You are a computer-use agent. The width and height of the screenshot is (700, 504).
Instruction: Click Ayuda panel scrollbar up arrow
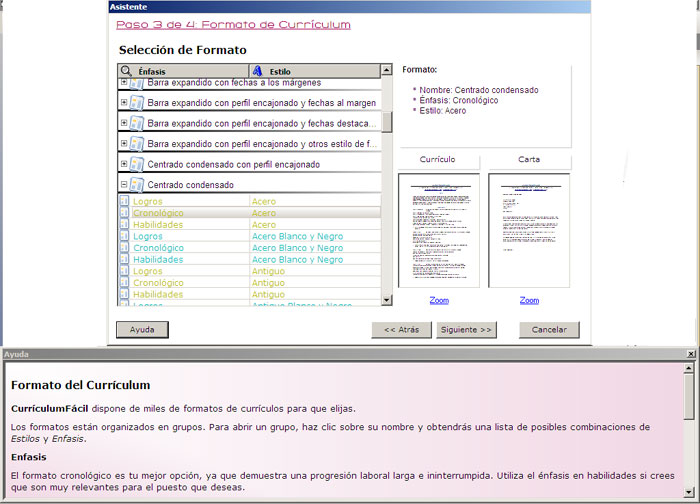click(x=689, y=368)
